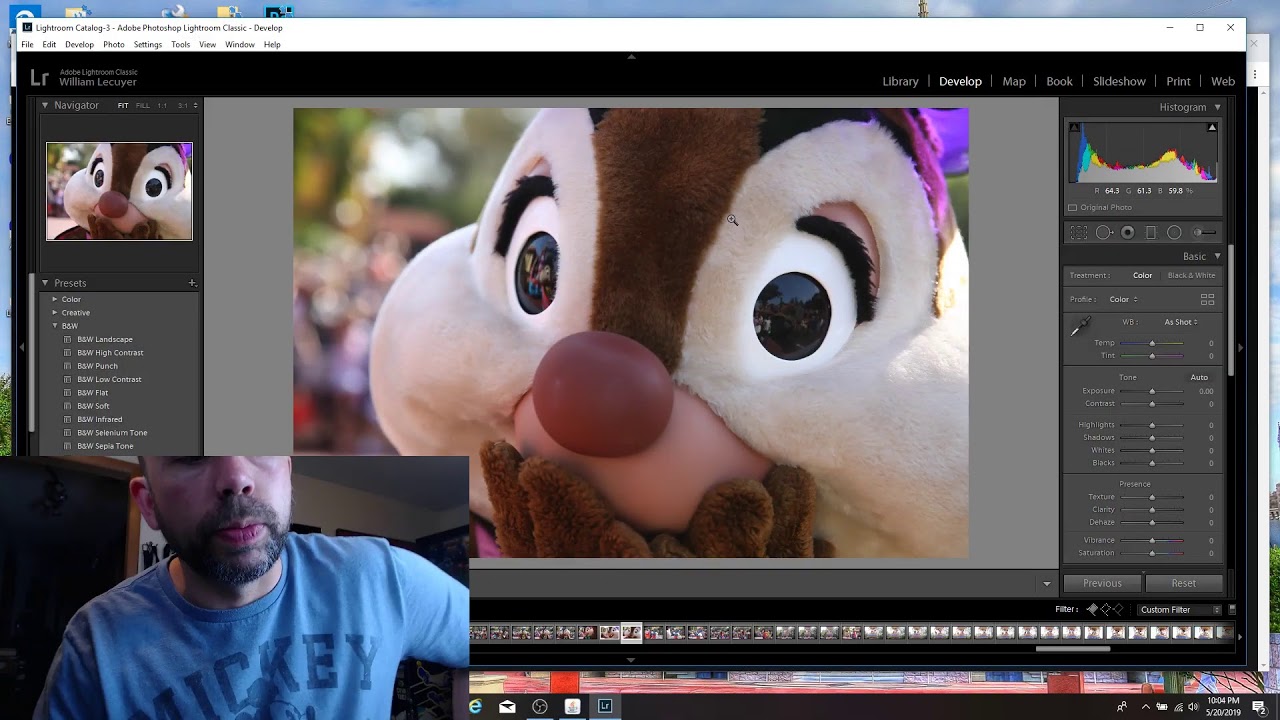
Task: Click the highlight clipping indicator in histogram
Action: [x=1212, y=127]
